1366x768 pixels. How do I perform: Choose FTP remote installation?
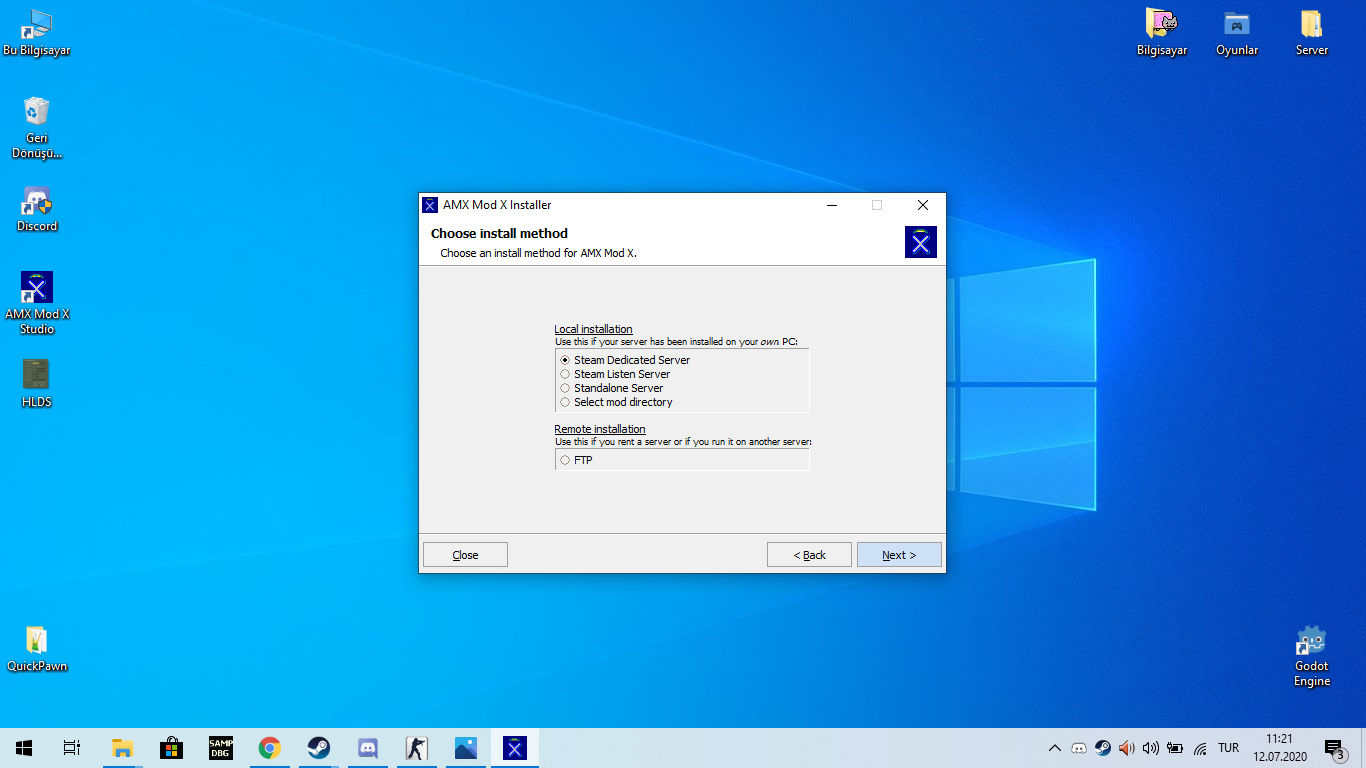pos(565,460)
